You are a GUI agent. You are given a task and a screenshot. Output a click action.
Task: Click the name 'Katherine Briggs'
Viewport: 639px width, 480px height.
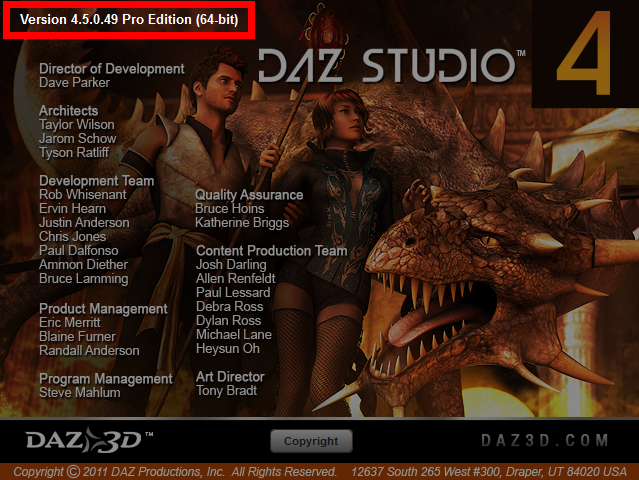tap(242, 222)
